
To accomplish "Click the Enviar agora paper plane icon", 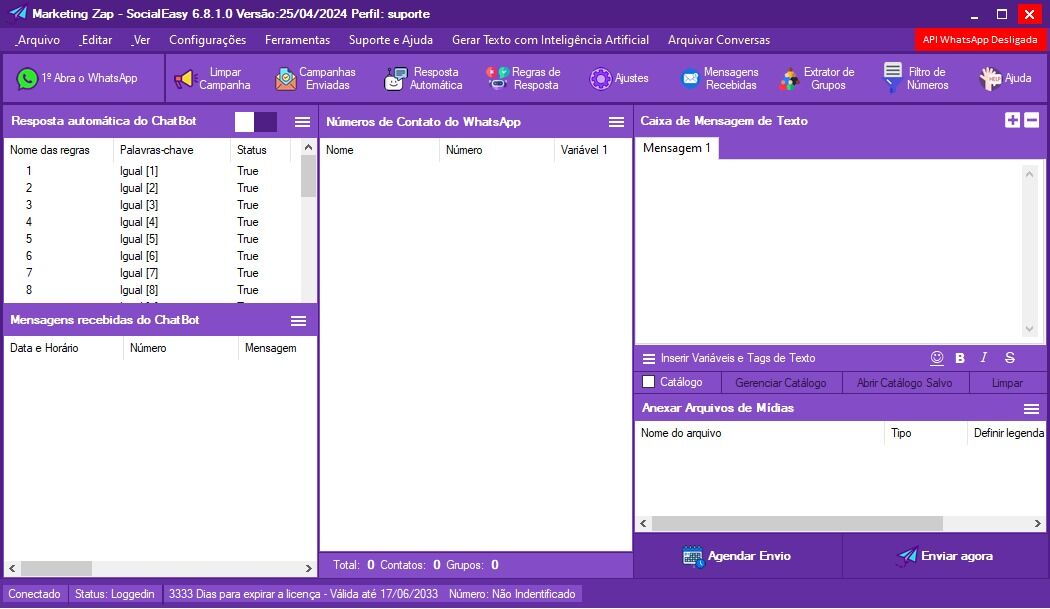I will click(x=907, y=555).
